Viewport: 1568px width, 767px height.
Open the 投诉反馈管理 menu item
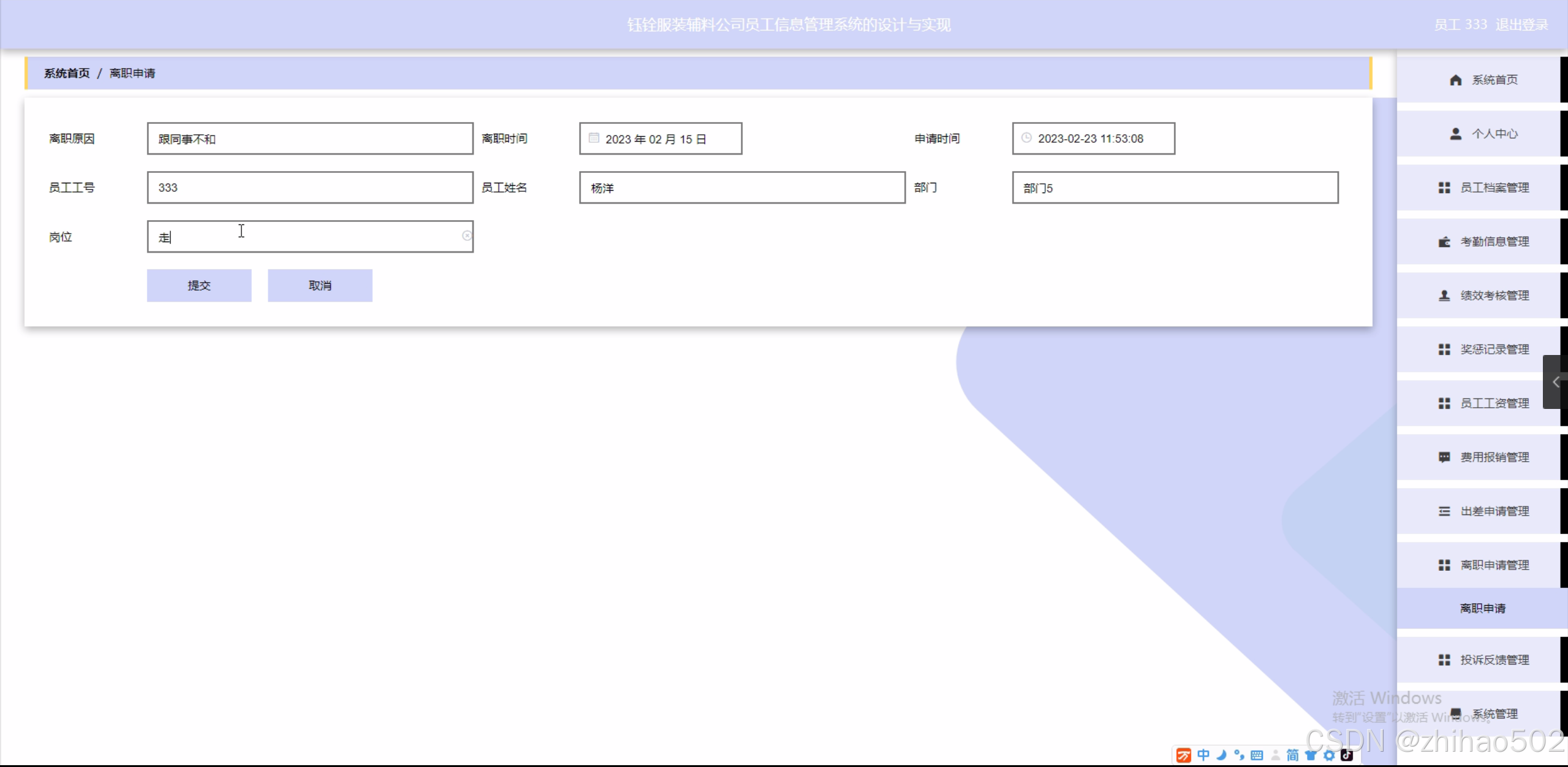click(x=1494, y=660)
